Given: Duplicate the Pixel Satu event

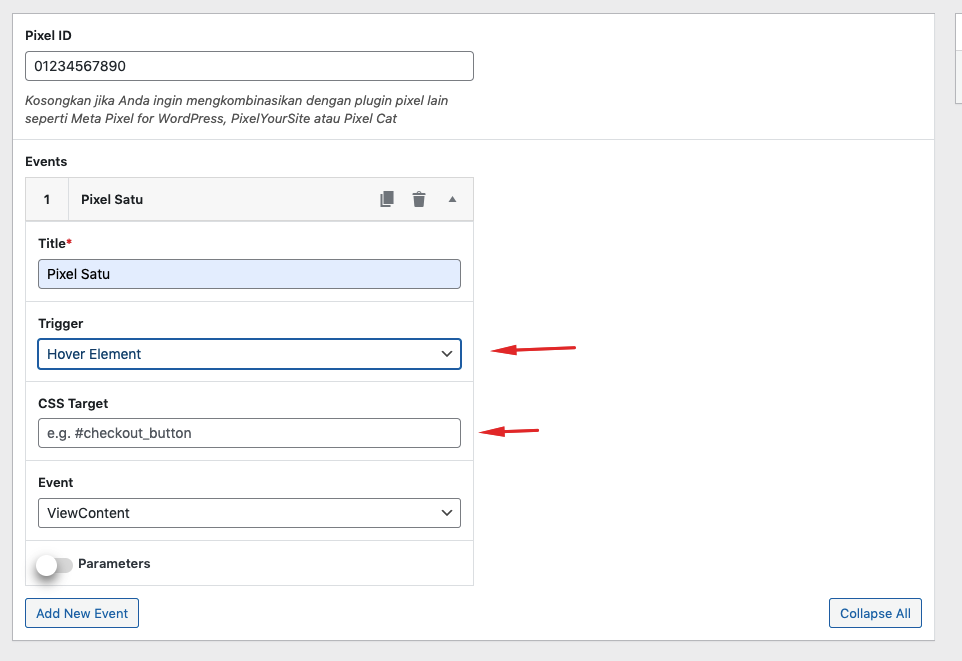Looking at the screenshot, I should pos(387,199).
